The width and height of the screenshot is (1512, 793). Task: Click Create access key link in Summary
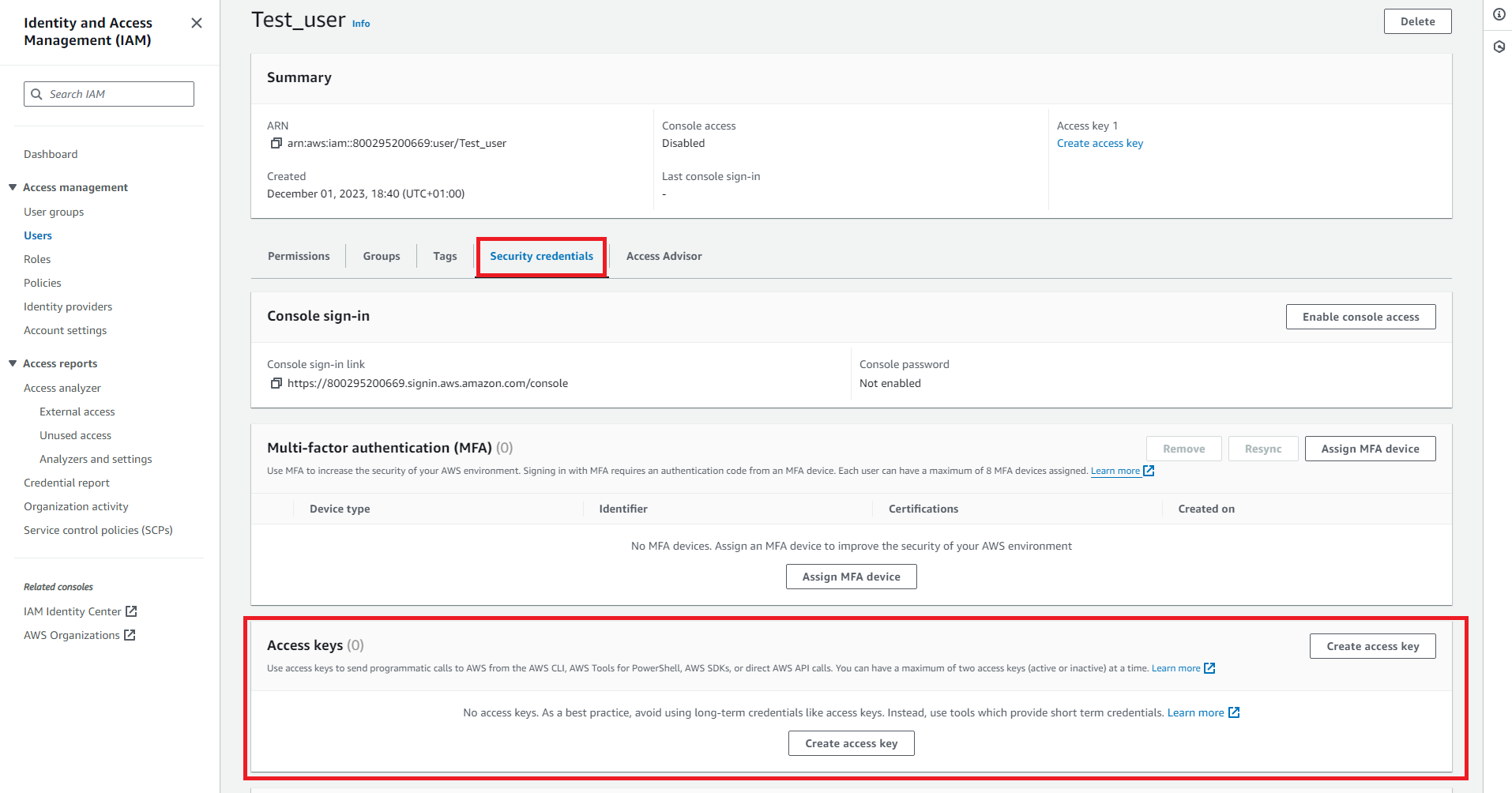pyautogui.click(x=1100, y=143)
